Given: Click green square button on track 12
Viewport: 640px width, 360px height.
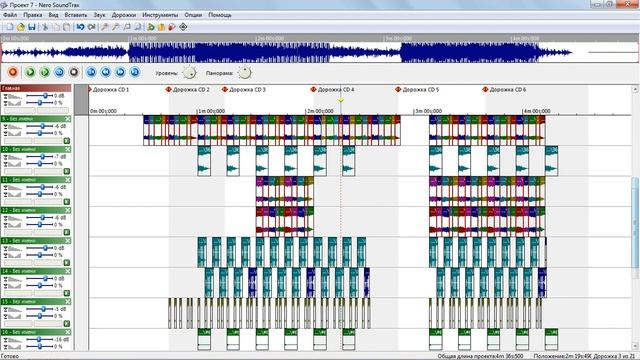Looking at the screenshot, I should click(67, 232).
